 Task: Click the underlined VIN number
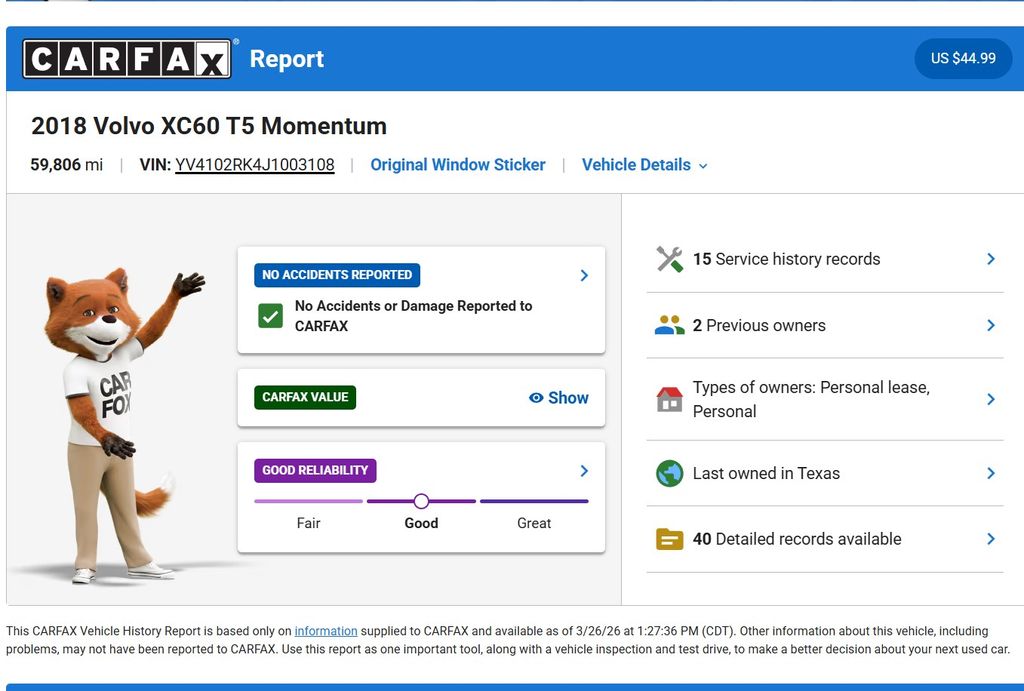click(x=254, y=165)
